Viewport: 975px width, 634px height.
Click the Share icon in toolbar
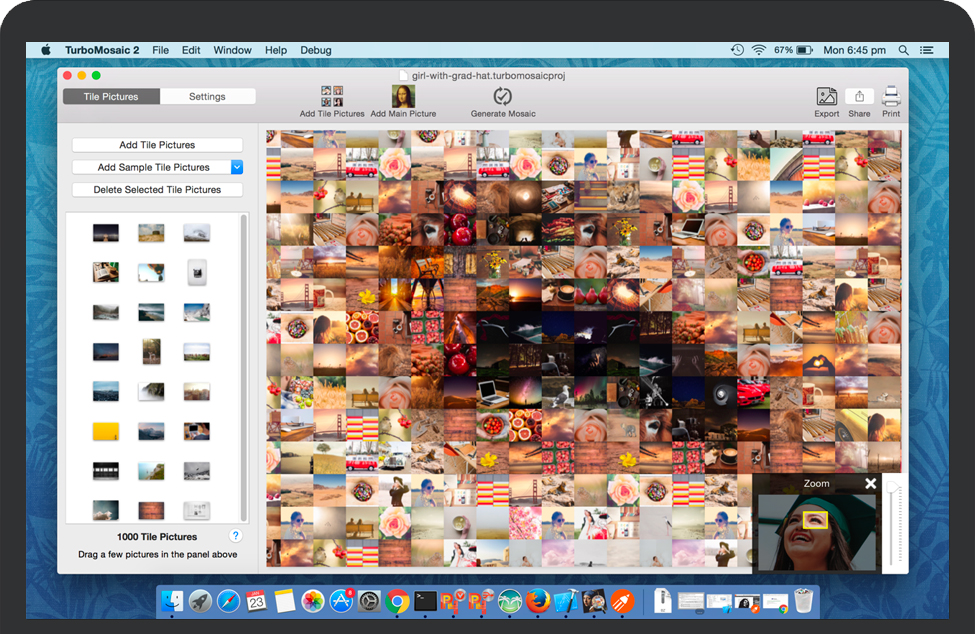click(x=859, y=97)
